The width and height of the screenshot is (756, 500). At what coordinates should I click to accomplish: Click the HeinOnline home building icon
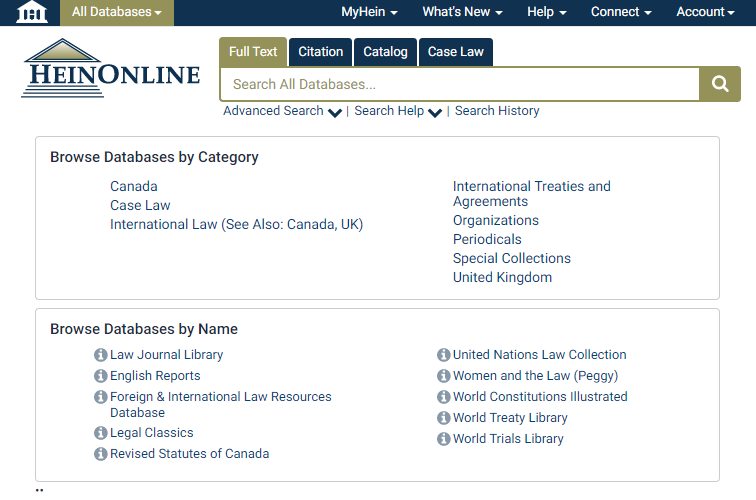click(31, 12)
